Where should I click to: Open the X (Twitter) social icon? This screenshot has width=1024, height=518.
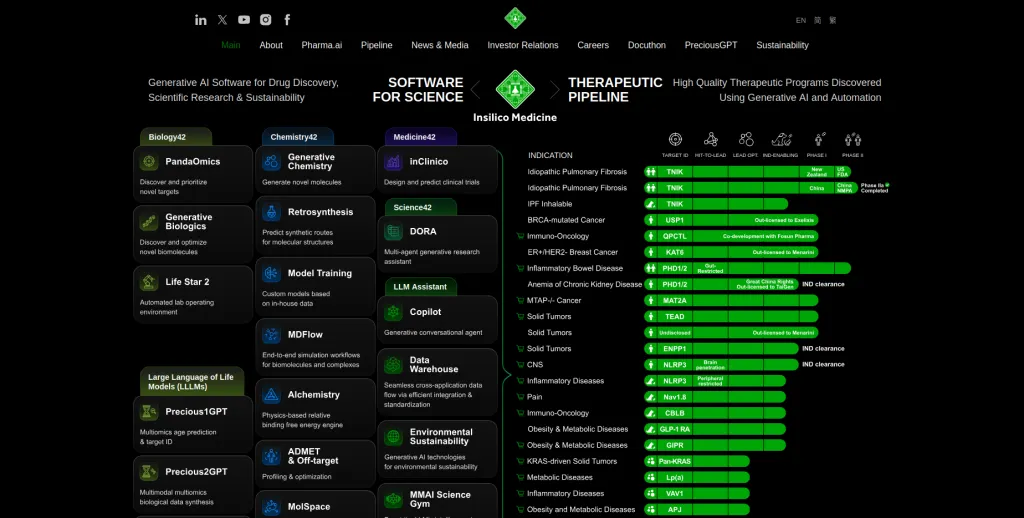(223, 20)
